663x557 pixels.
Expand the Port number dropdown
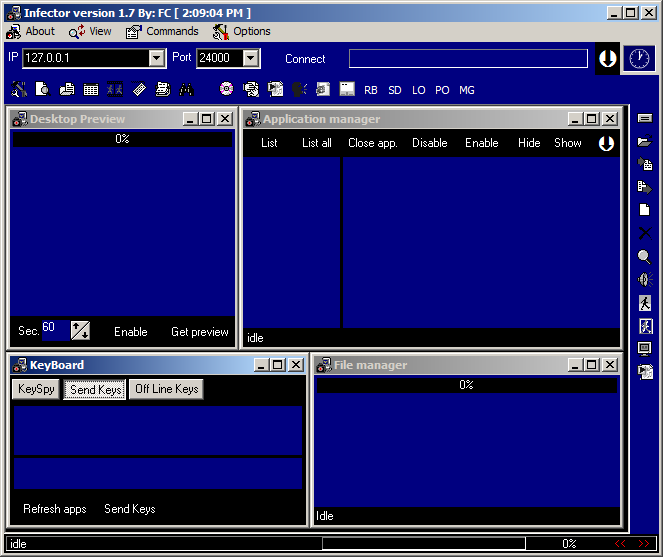(x=250, y=59)
